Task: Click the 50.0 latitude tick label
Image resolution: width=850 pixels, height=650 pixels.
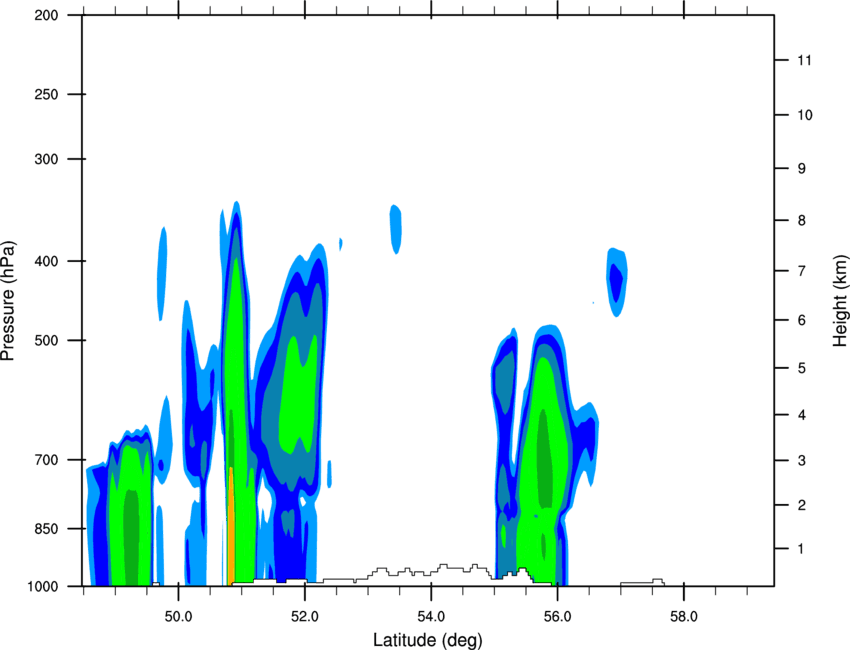Action: click(178, 617)
